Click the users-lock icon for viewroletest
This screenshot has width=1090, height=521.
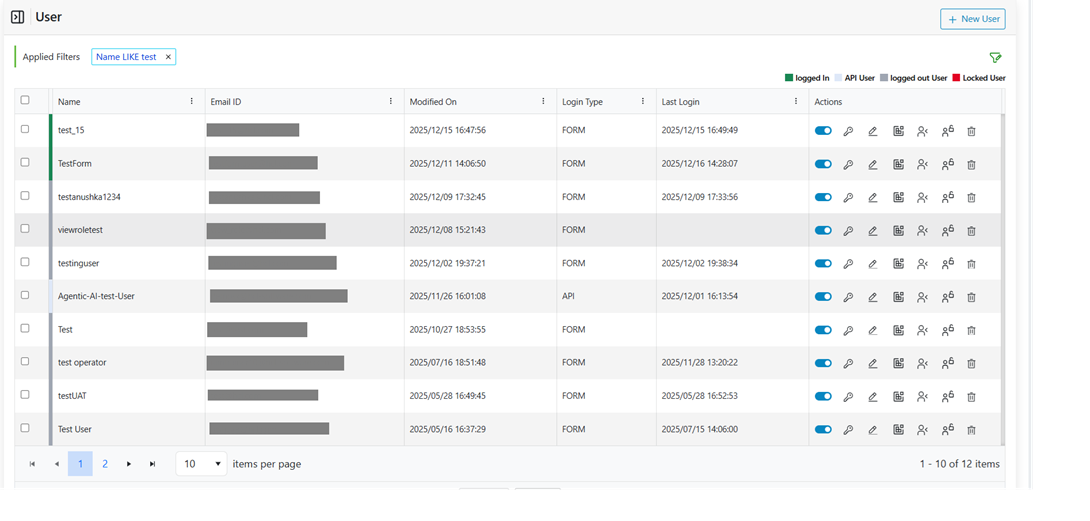(x=947, y=230)
